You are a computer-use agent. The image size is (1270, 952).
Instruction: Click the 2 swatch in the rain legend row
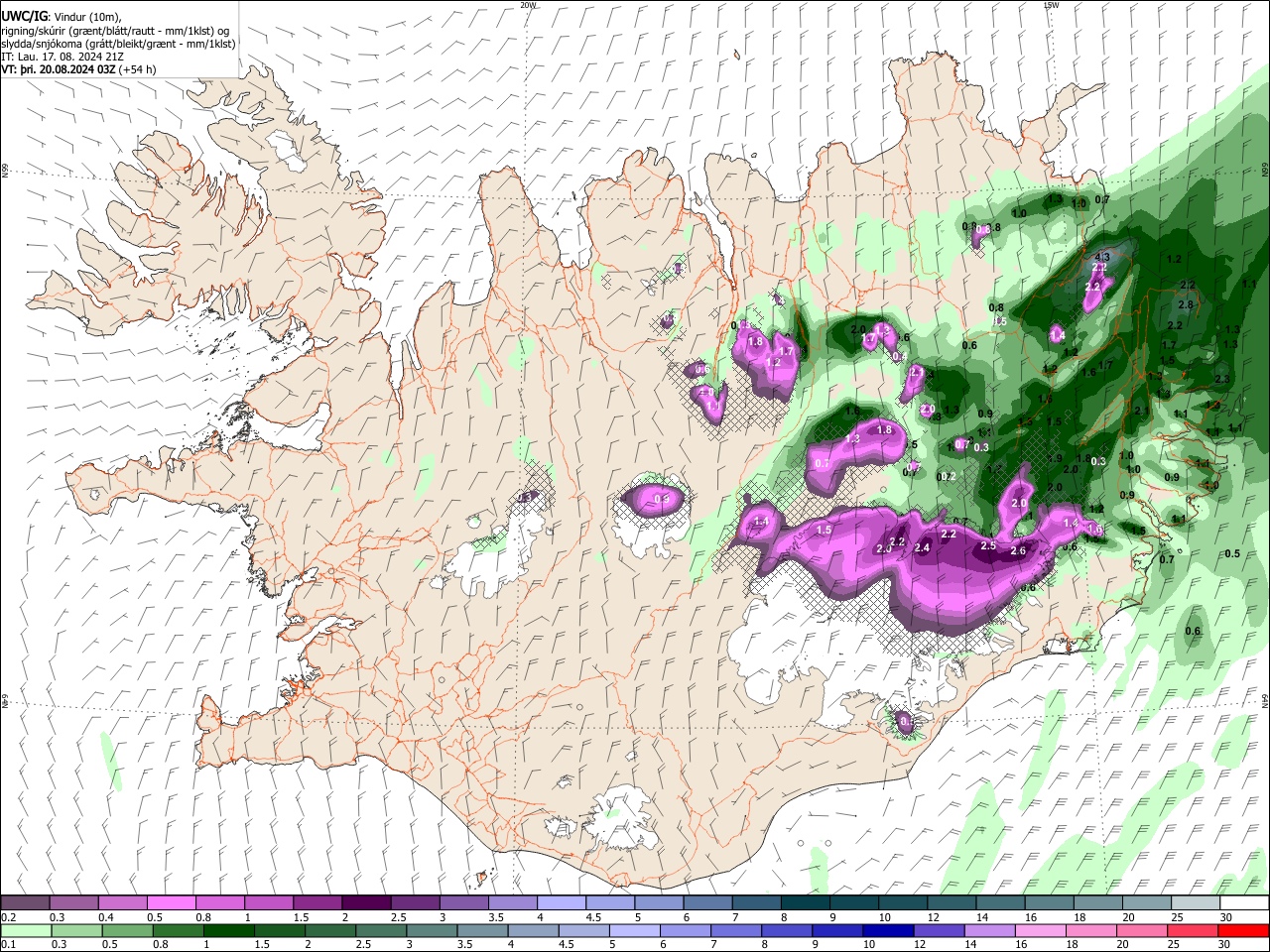pos(330,930)
